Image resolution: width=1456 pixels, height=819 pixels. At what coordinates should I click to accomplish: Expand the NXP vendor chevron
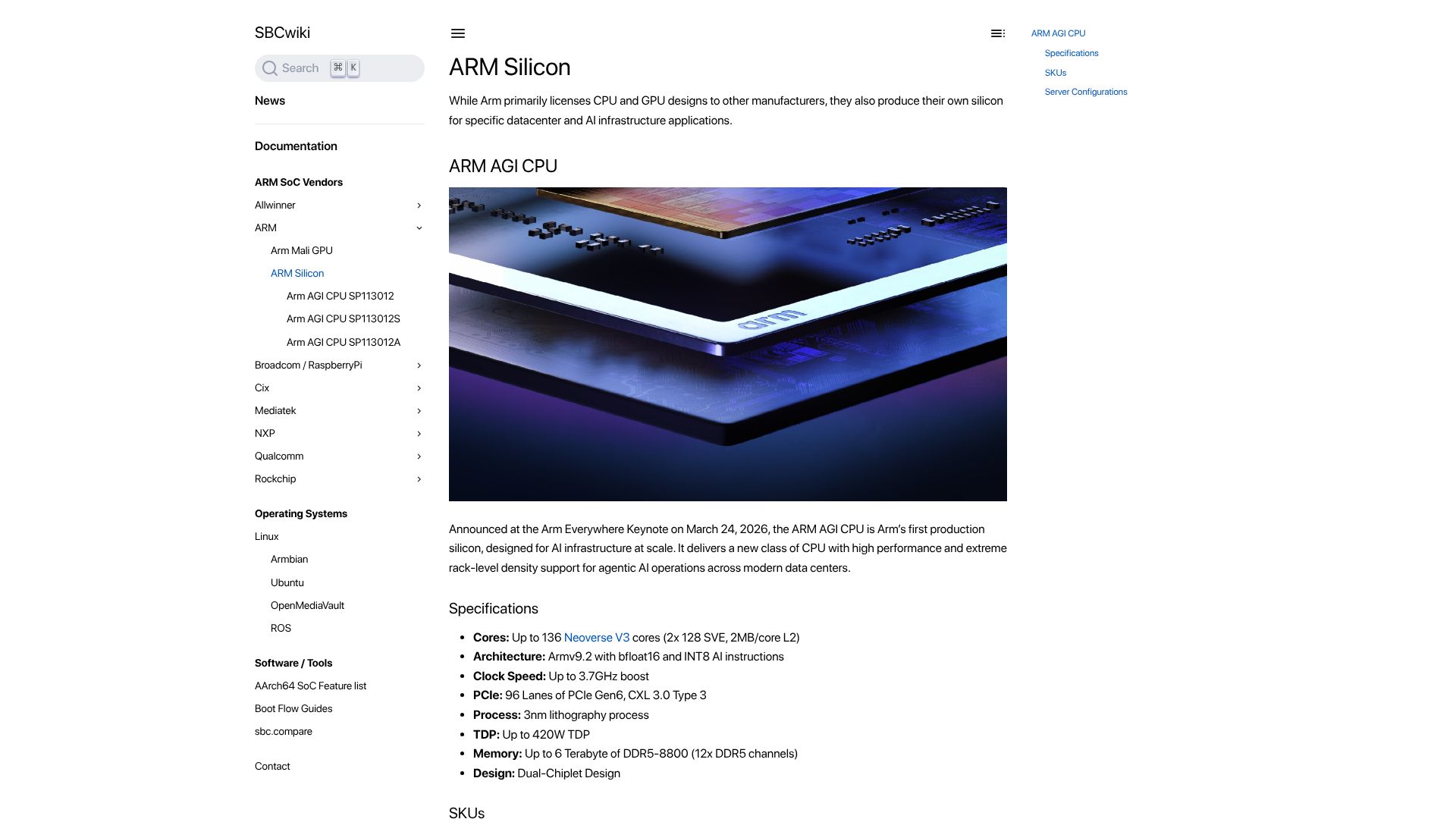pos(419,434)
